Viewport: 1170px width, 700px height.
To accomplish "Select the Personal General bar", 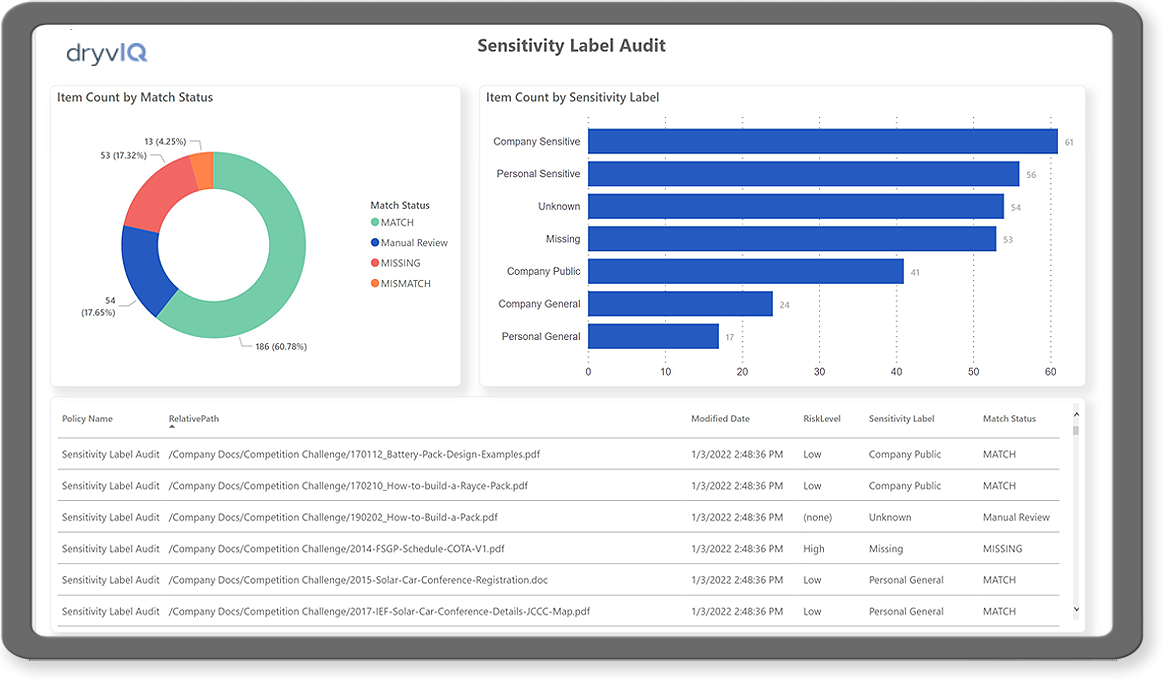I will (653, 337).
